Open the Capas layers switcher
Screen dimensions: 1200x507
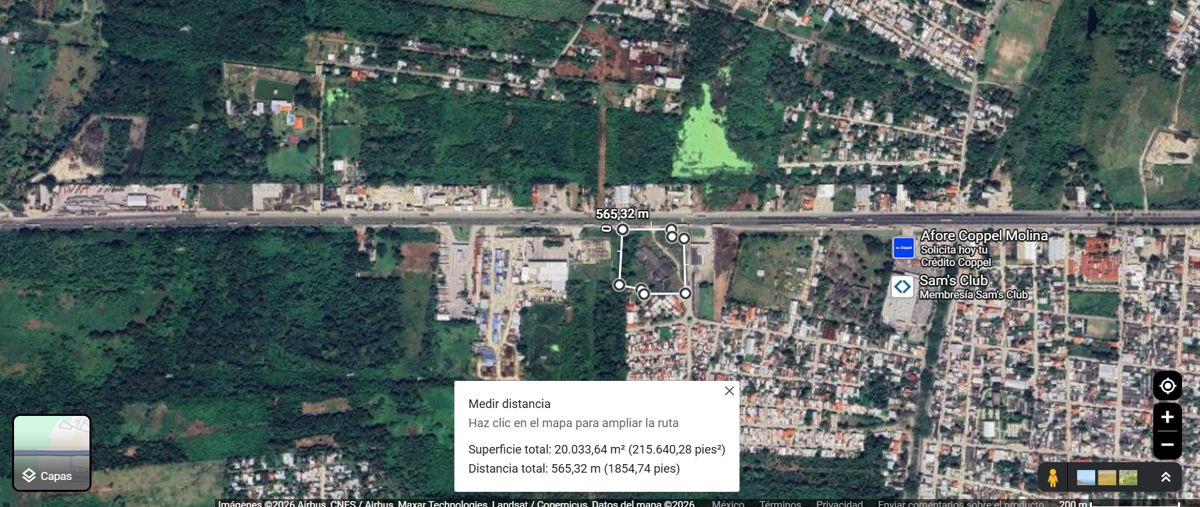[x=52, y=453]
